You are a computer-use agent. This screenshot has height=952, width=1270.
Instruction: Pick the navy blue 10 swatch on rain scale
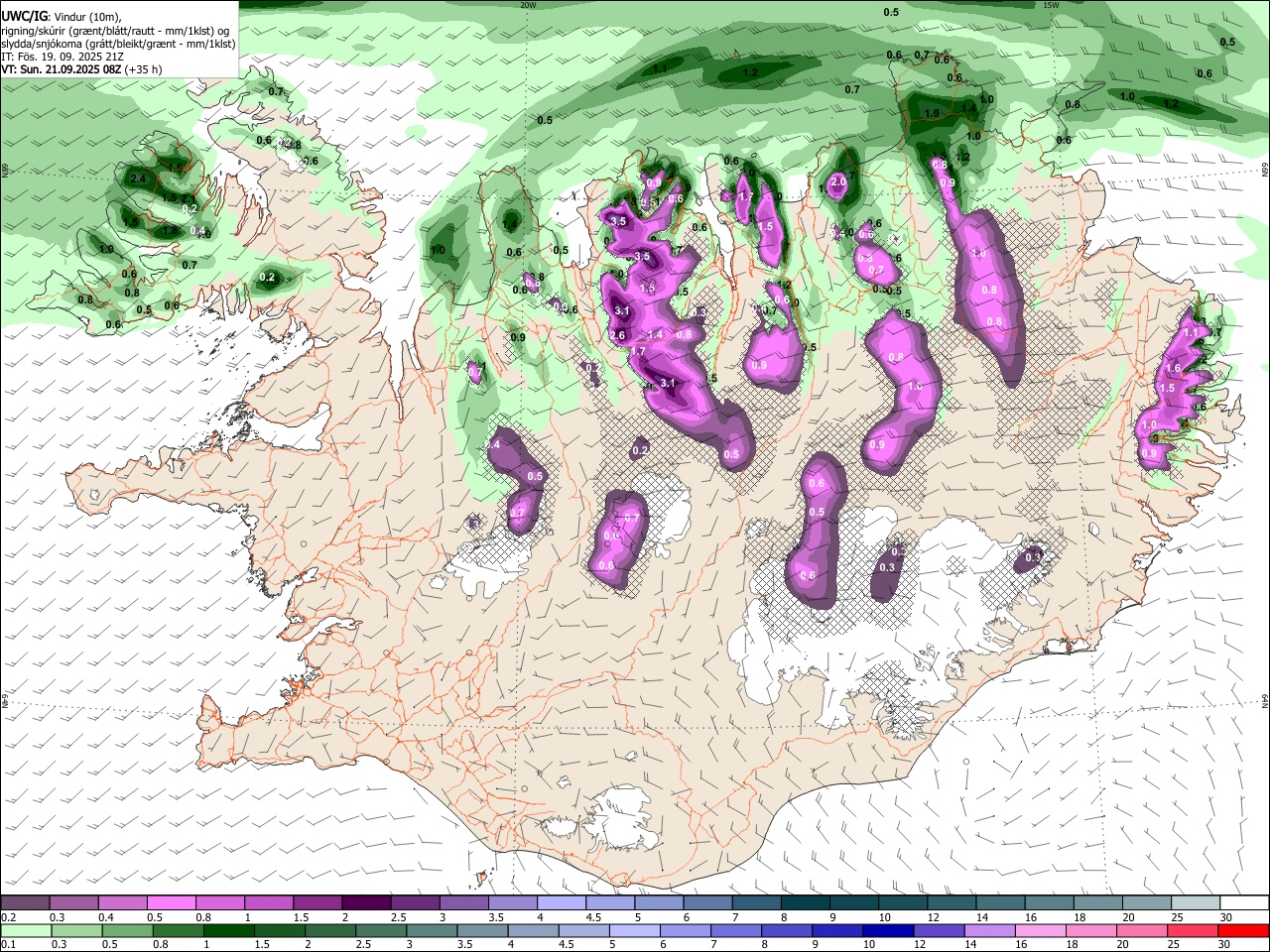[x=889, y=931]
